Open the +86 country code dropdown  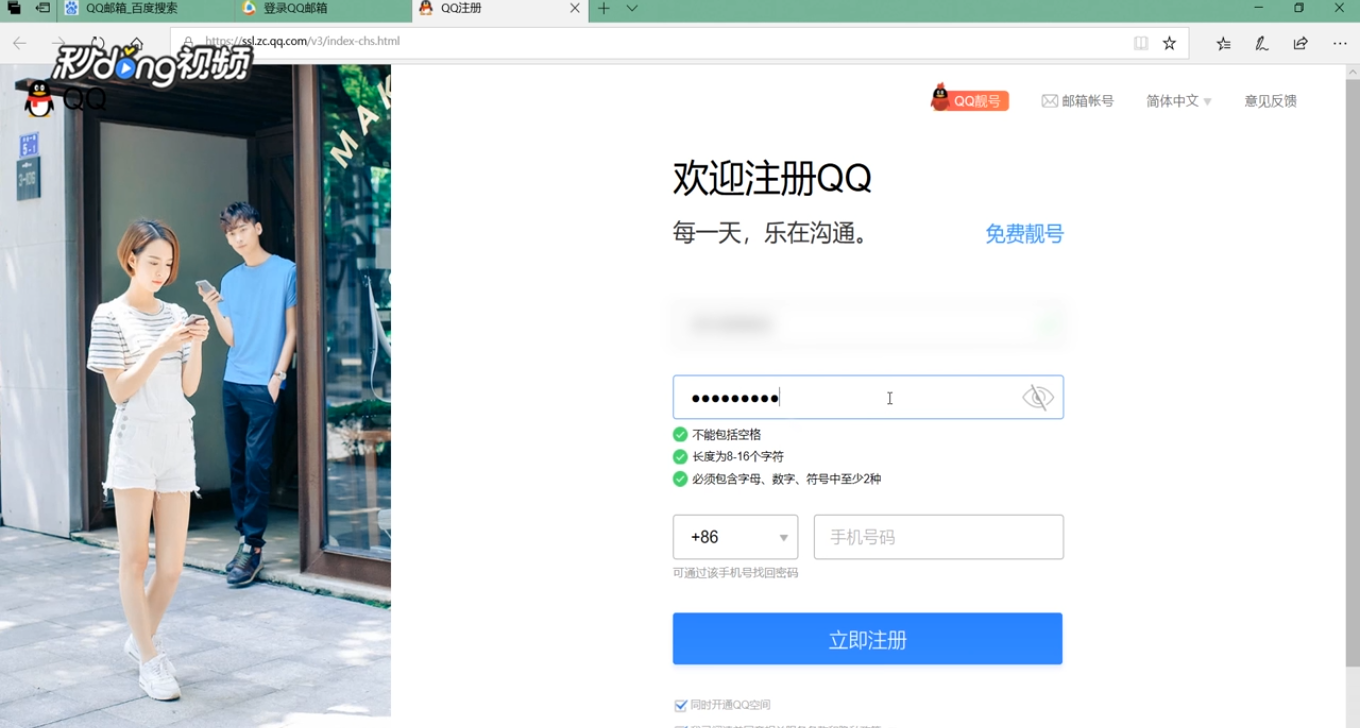[x=735, y=537]
